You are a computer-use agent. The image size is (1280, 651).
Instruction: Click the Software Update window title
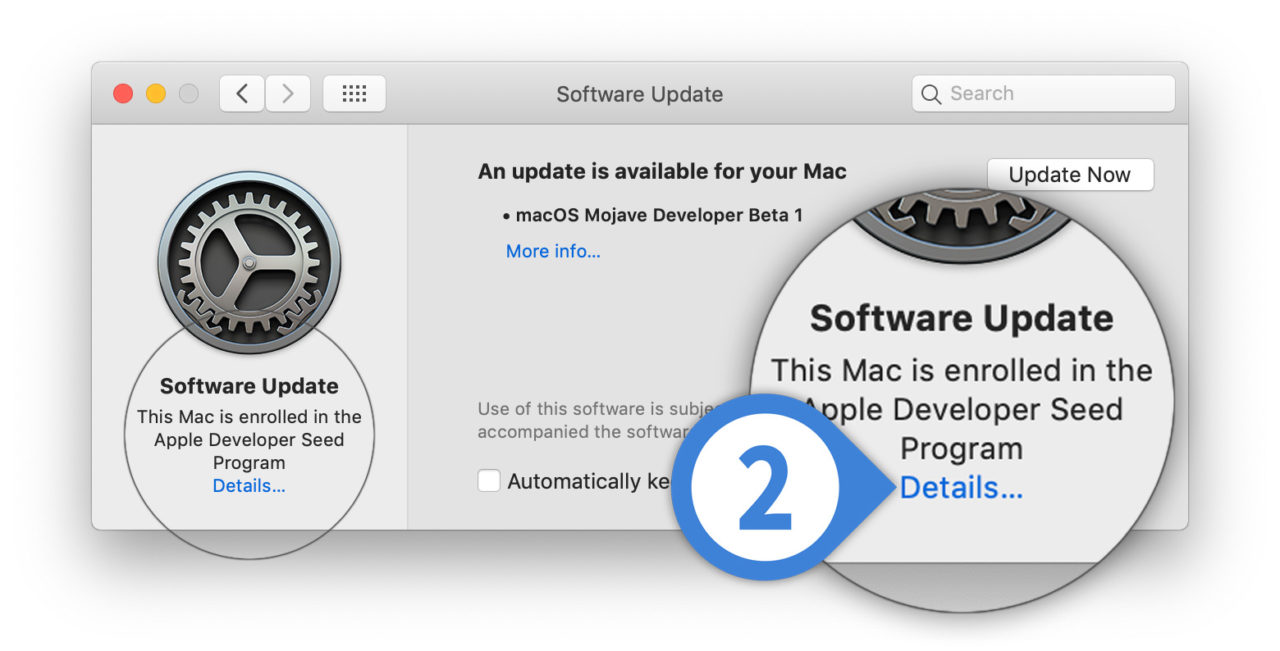coord(640,94)
